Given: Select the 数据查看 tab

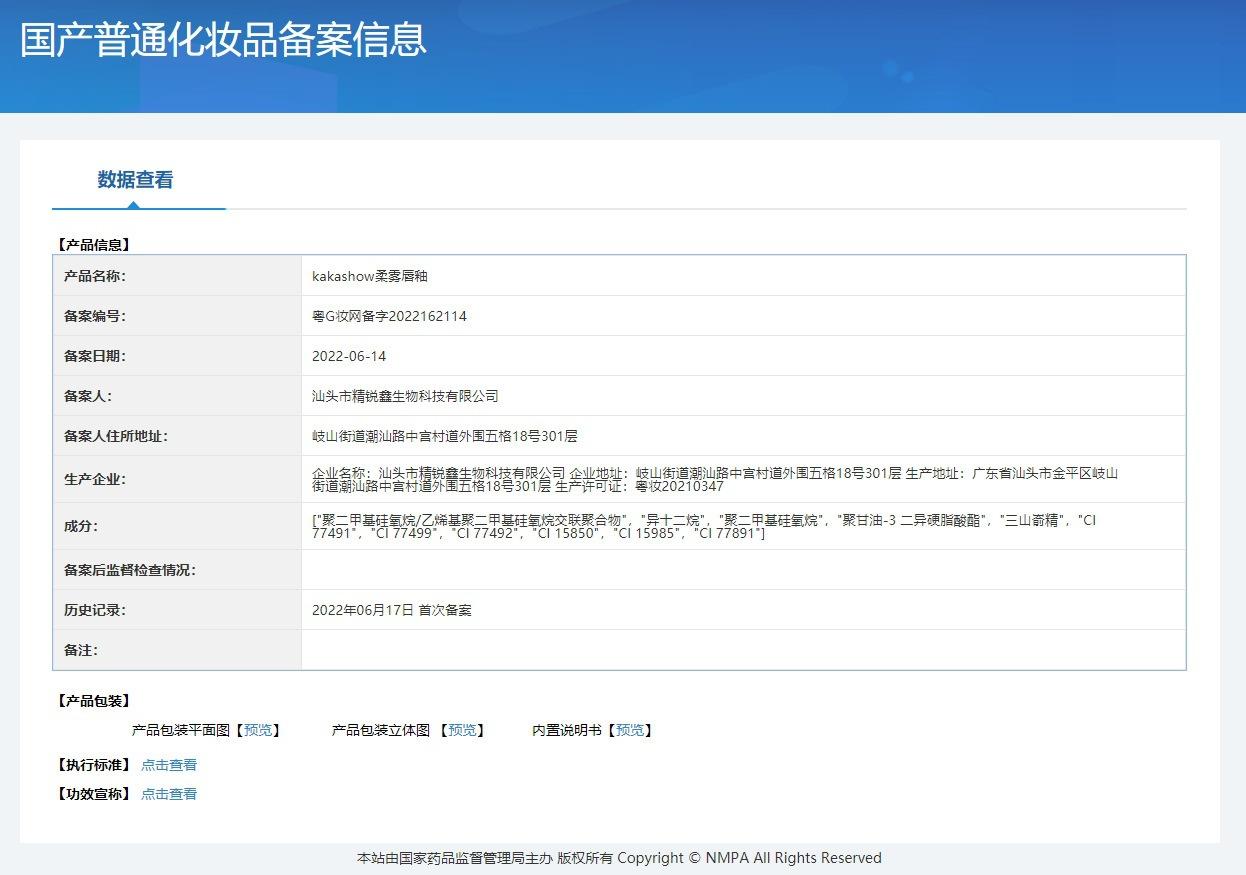Looking at the screenshot, I should tap(135, 180).
